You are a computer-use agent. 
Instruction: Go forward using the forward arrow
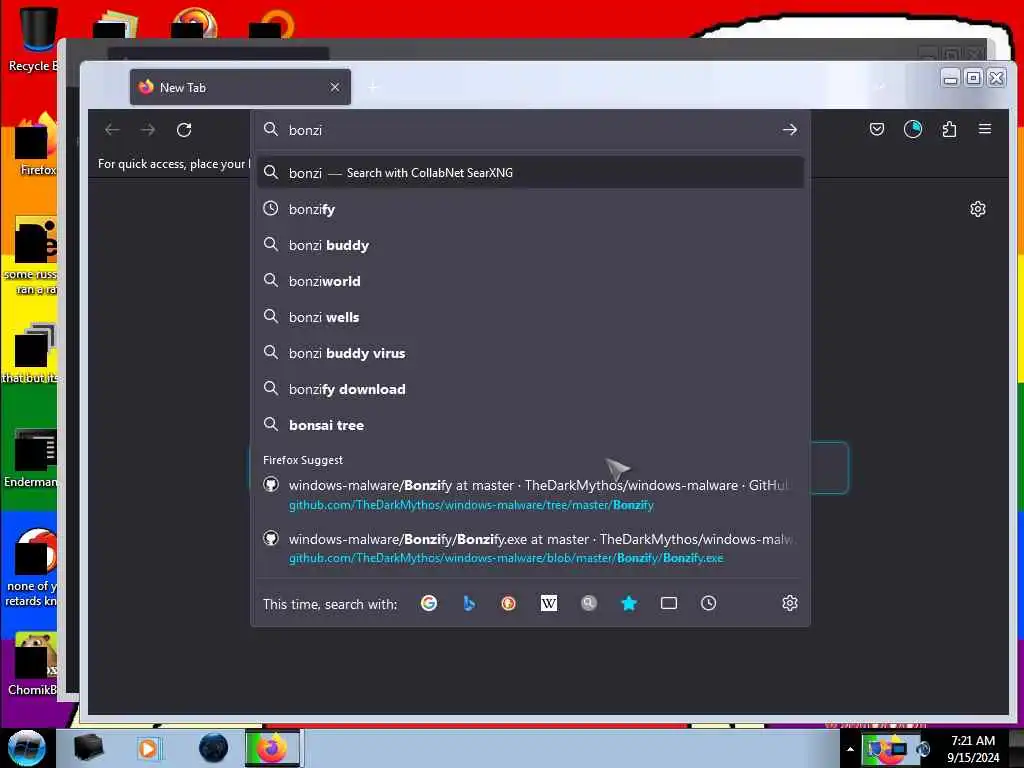click(148, 130)
